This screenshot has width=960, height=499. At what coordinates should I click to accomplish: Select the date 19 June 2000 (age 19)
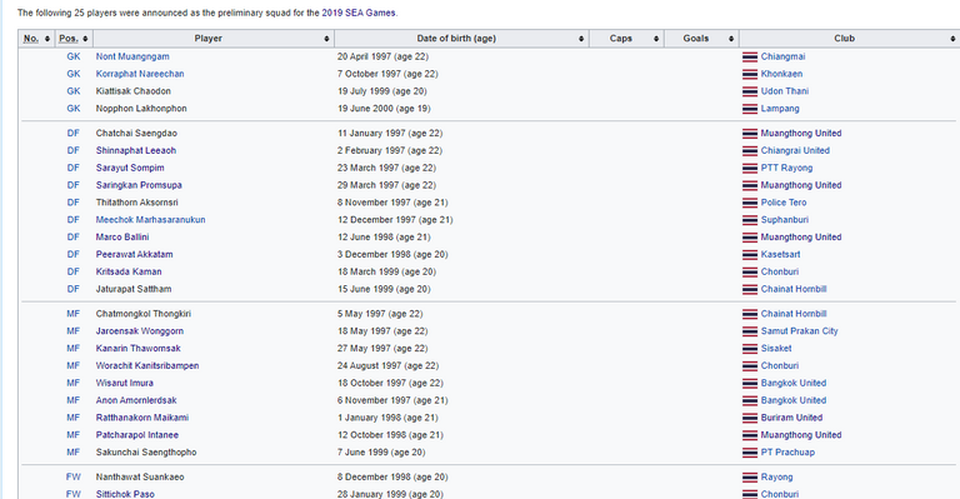click(x=384, y=108)
